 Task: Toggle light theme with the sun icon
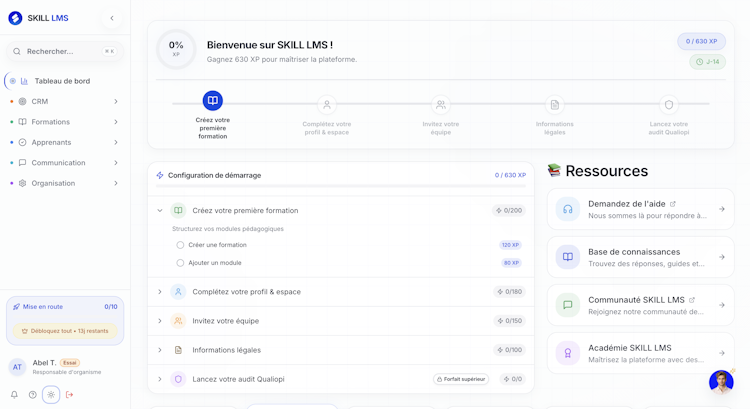51,395
